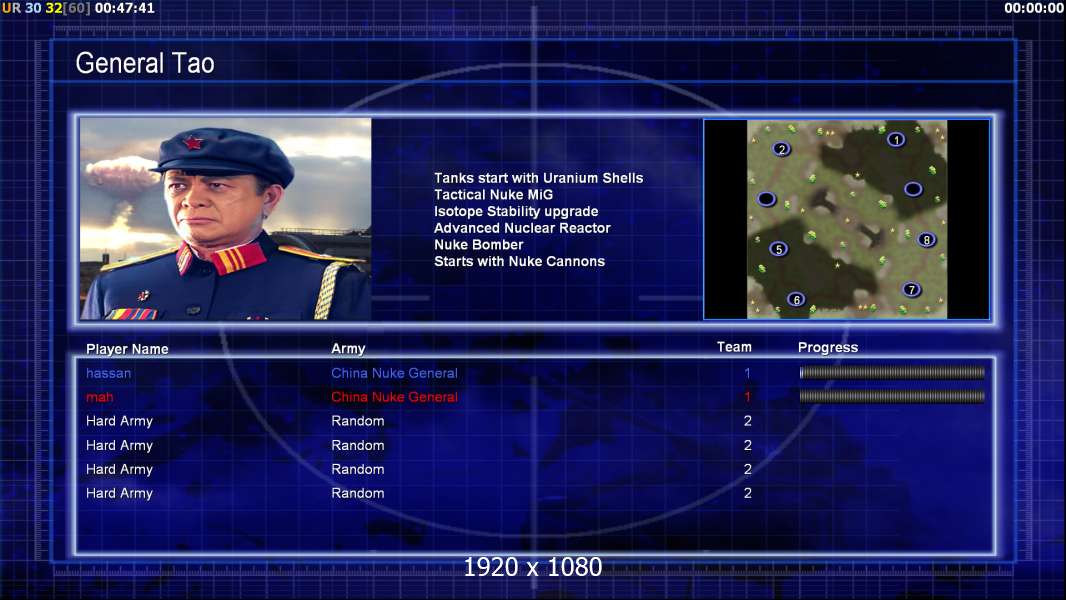
Task: Click the blank start marker between markers 1 and 8
Action: (x=913, y=189)
